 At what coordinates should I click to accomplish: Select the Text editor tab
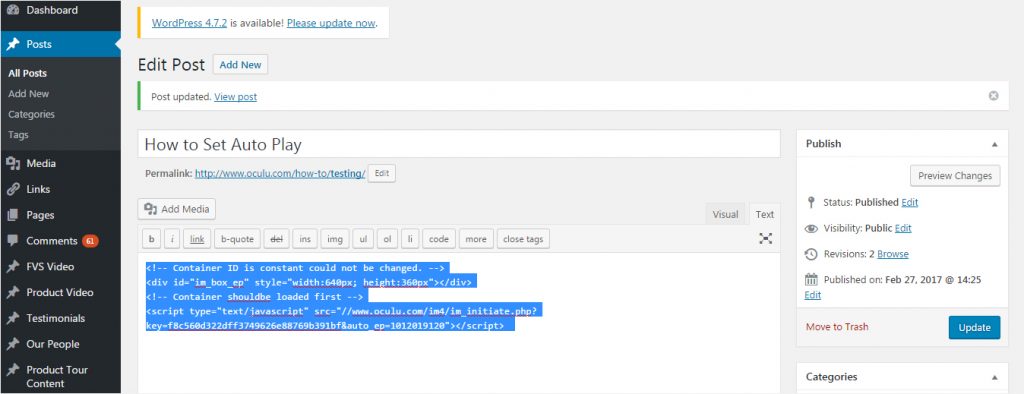coord(765,214)
